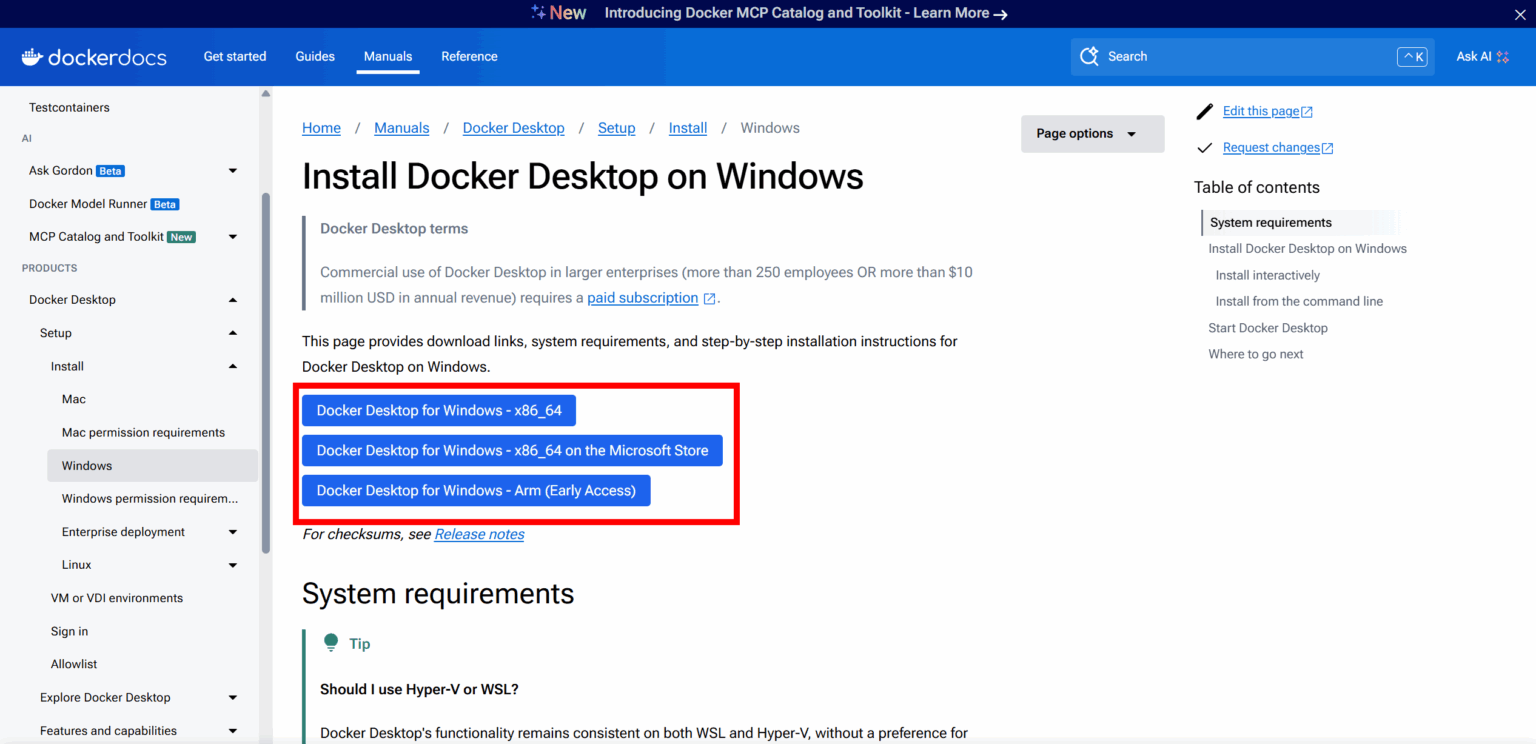Expand the Linux install sidebar item
The image size is (1536, 744).
click(233, 565)
